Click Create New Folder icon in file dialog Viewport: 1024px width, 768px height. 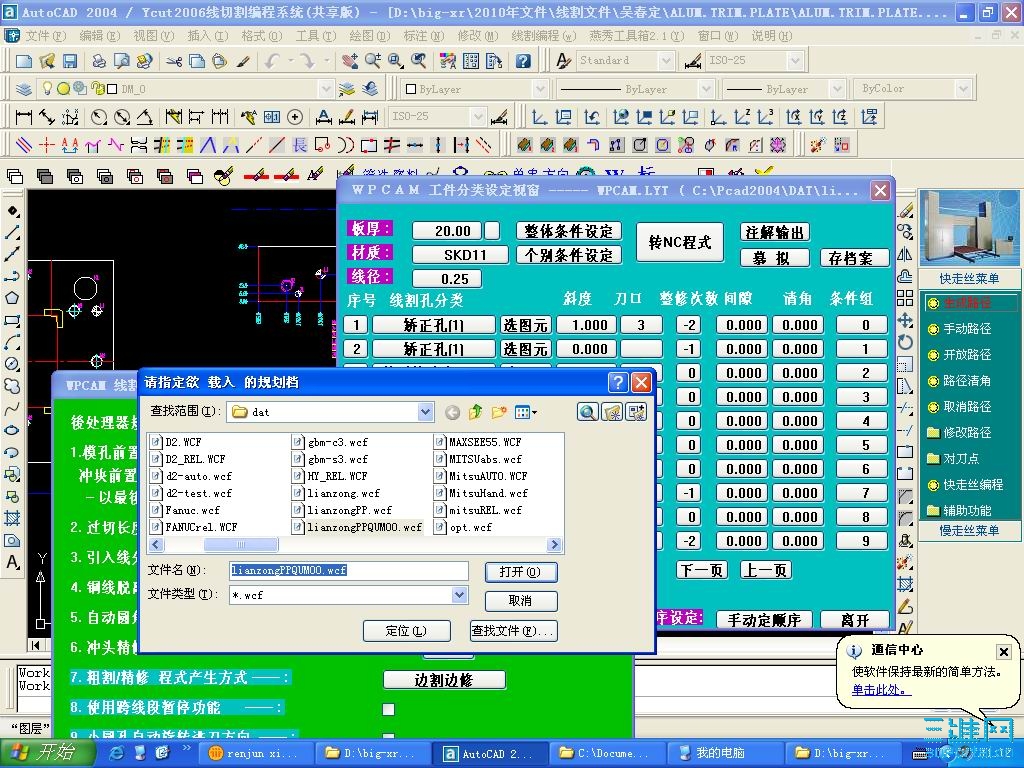click(x=499, y=412)
